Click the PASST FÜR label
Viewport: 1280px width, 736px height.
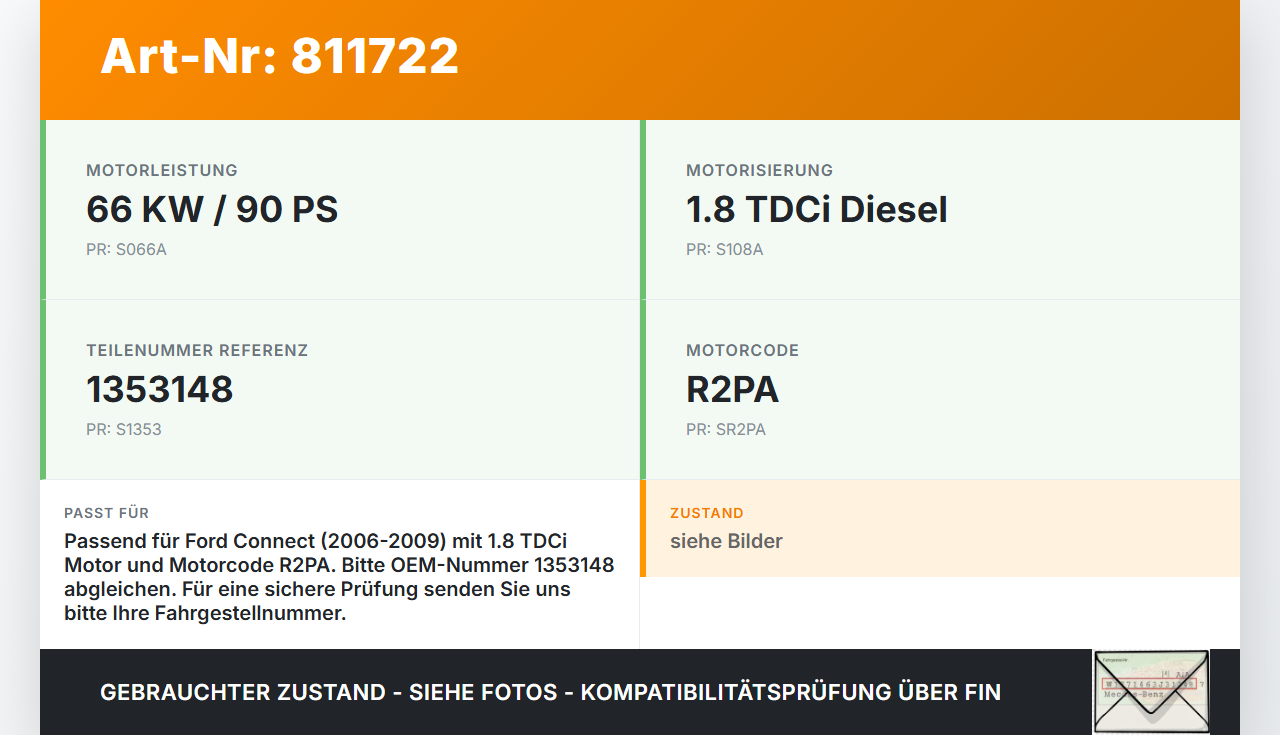coord(107,513)
